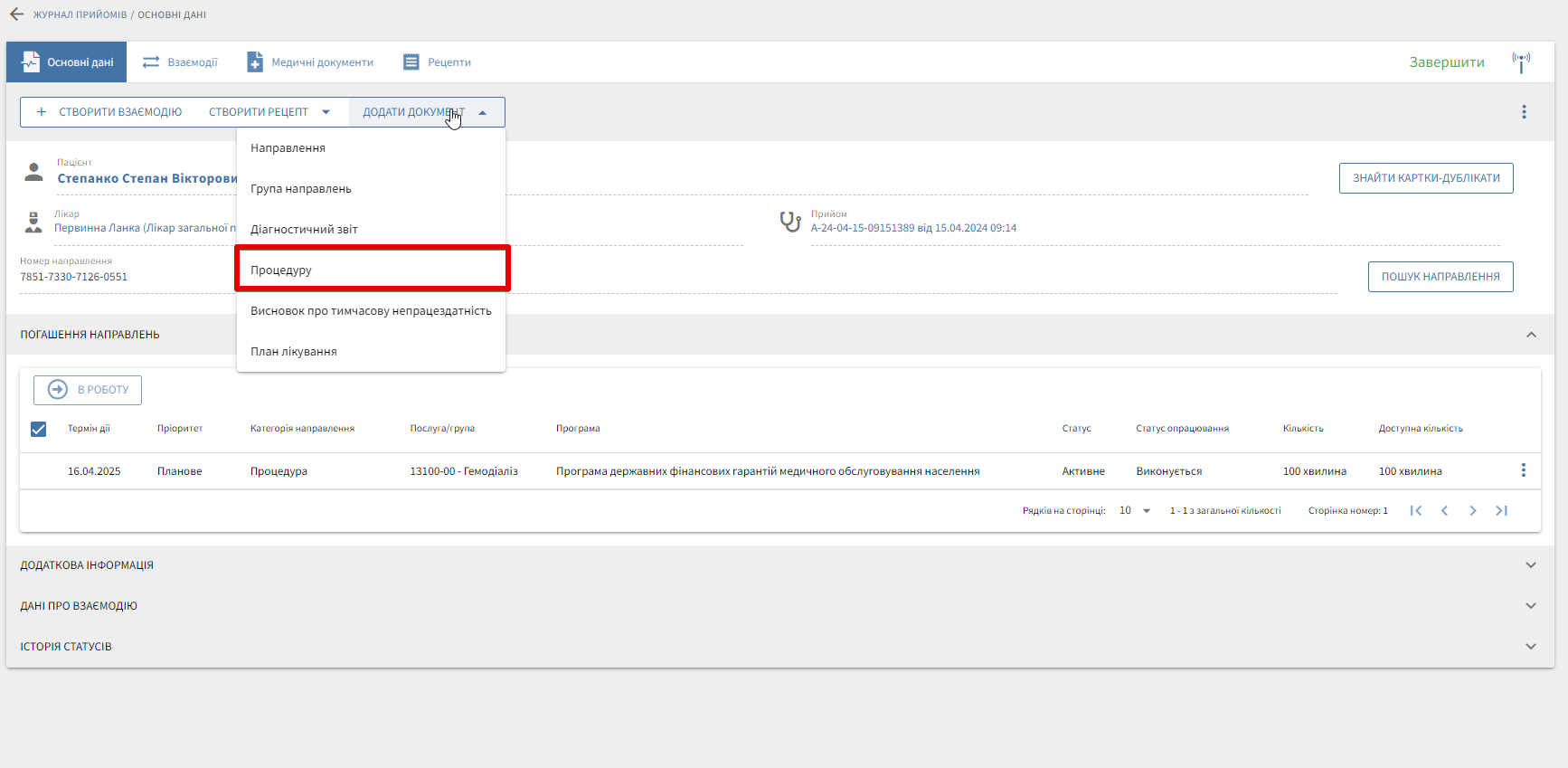The image size is (1568, 768).
Task: Click the Завершити link
Action: coord(1446,62)
